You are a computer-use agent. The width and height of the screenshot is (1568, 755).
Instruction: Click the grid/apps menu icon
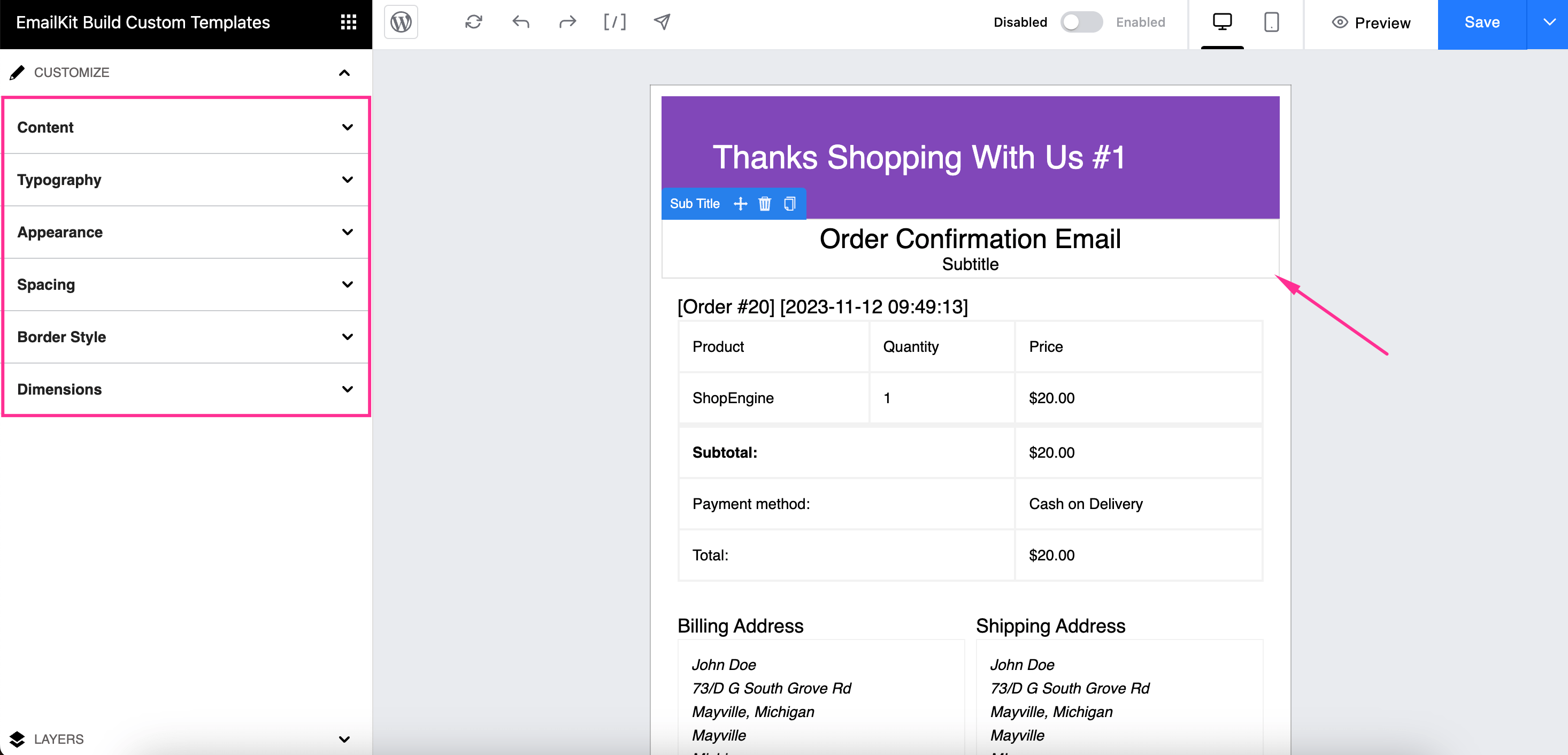348,22
